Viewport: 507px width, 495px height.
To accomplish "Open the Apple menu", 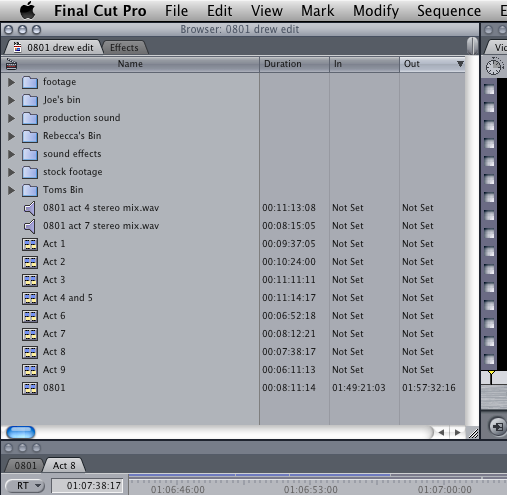I will (28, 11).
